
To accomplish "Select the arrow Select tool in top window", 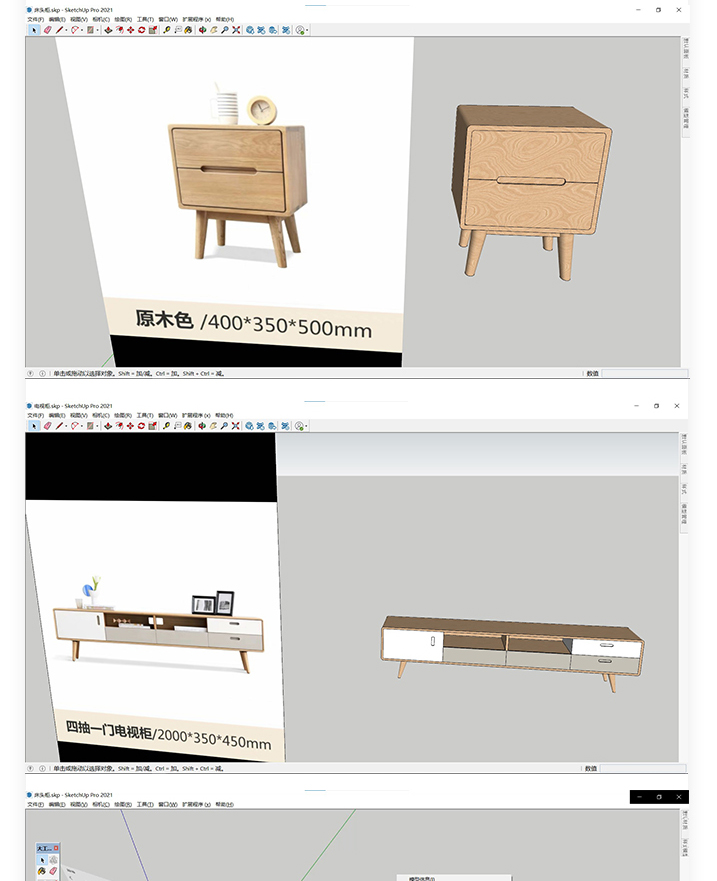I will click(34, 30).
